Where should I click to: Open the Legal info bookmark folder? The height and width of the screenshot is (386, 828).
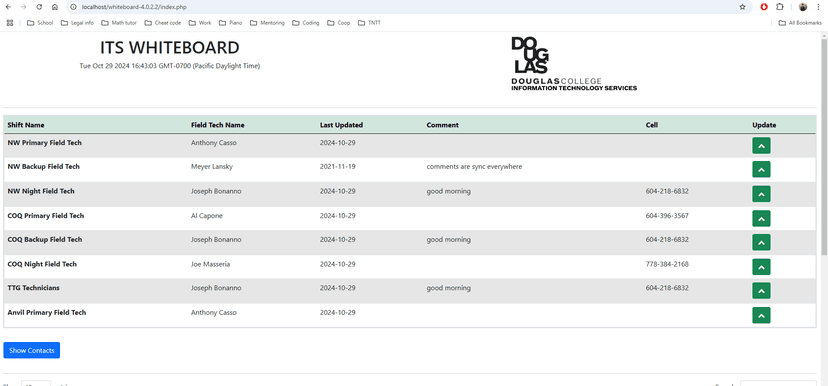click(77, 23)
